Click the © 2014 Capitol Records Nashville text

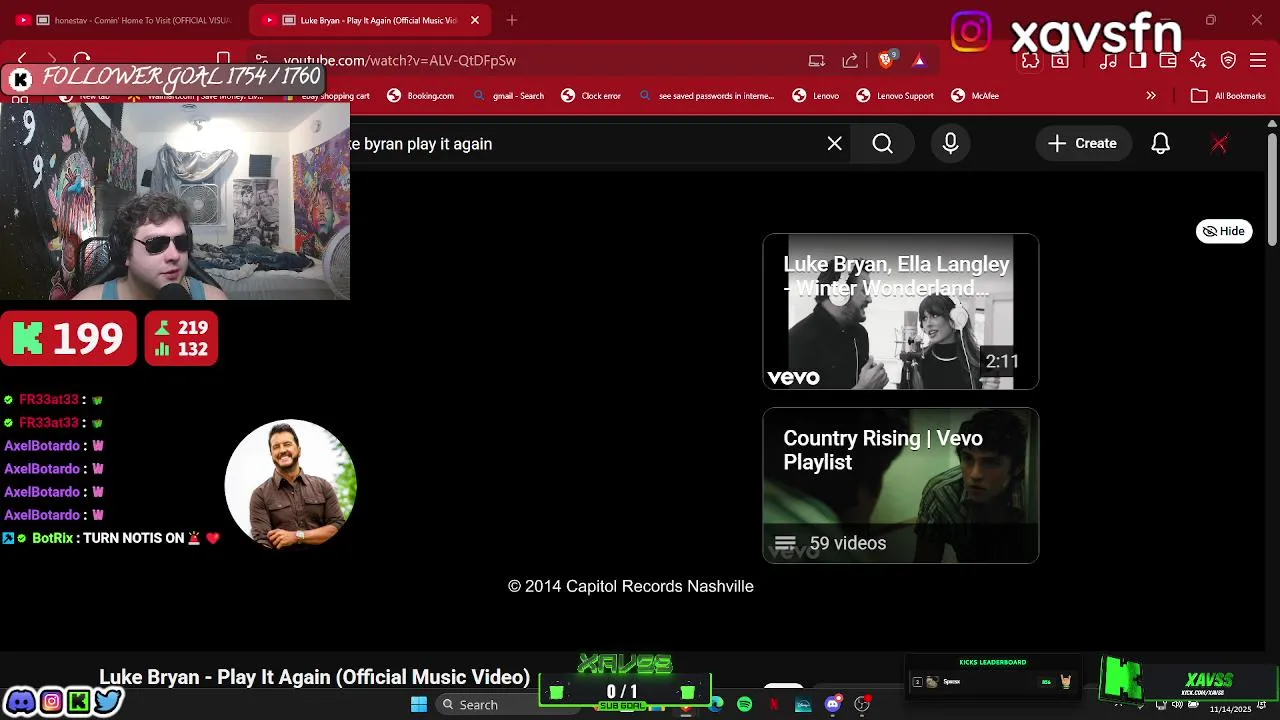[x=631, y=587]
